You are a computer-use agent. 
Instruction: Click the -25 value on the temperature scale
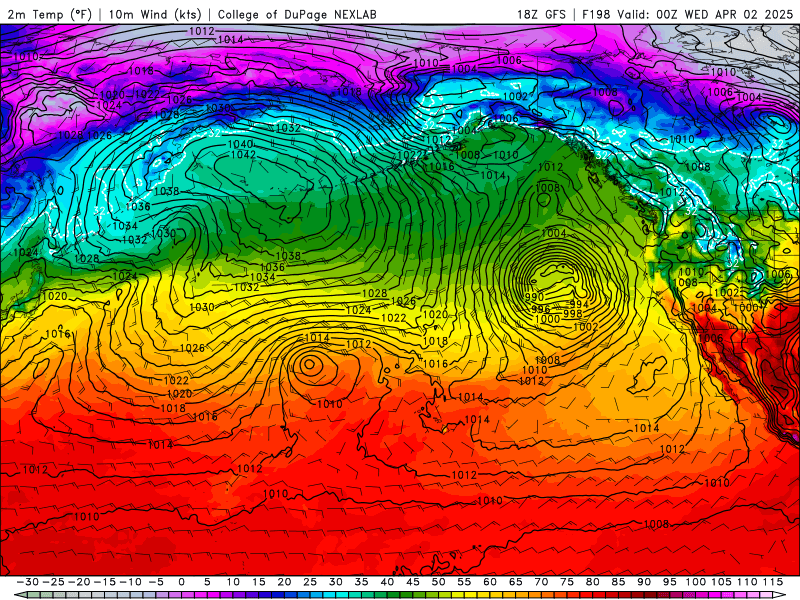point(53,582)
